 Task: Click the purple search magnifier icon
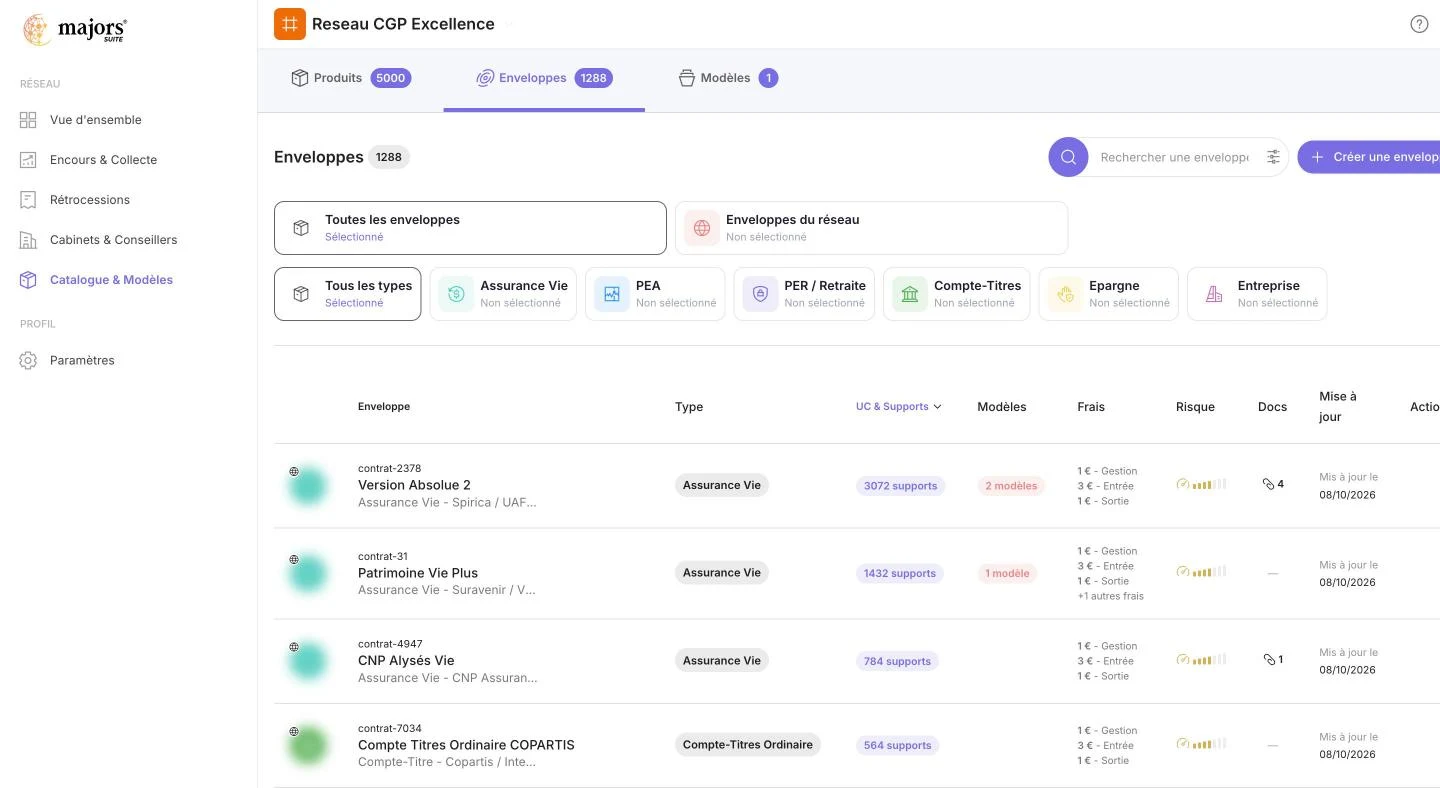coord(1068,157)
